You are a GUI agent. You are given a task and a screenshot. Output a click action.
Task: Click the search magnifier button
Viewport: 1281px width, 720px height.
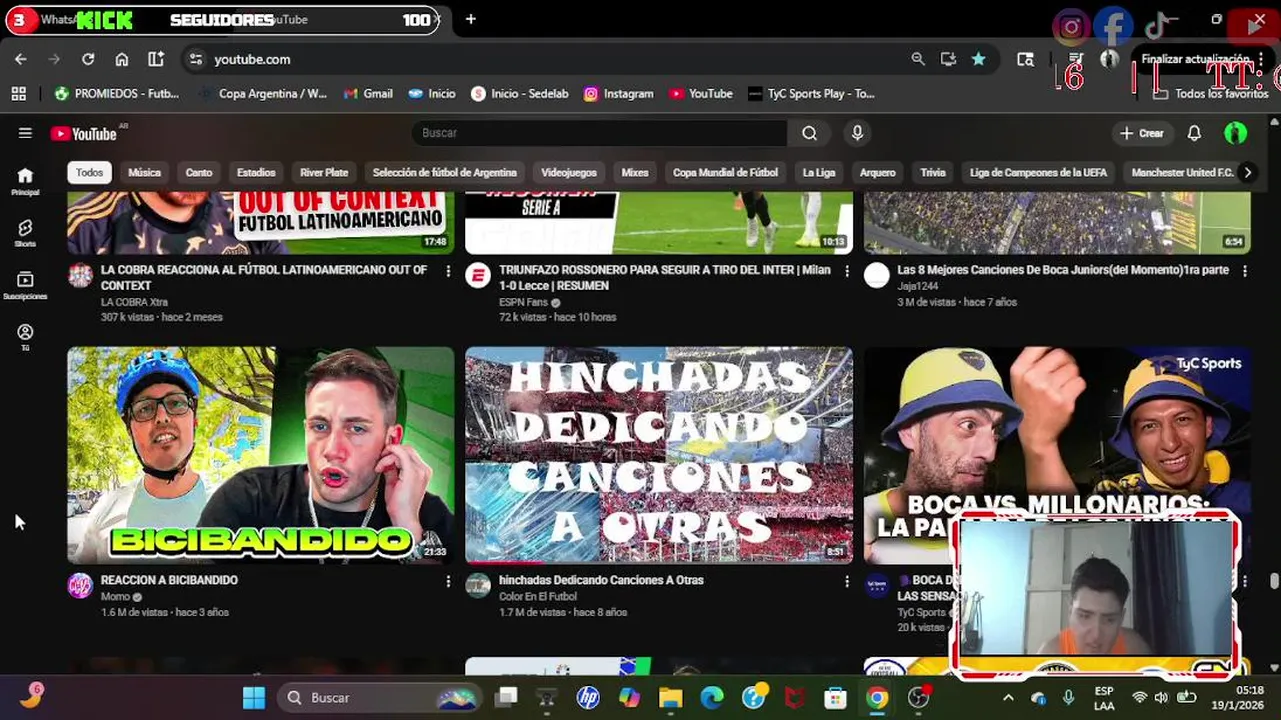(809, 133)
